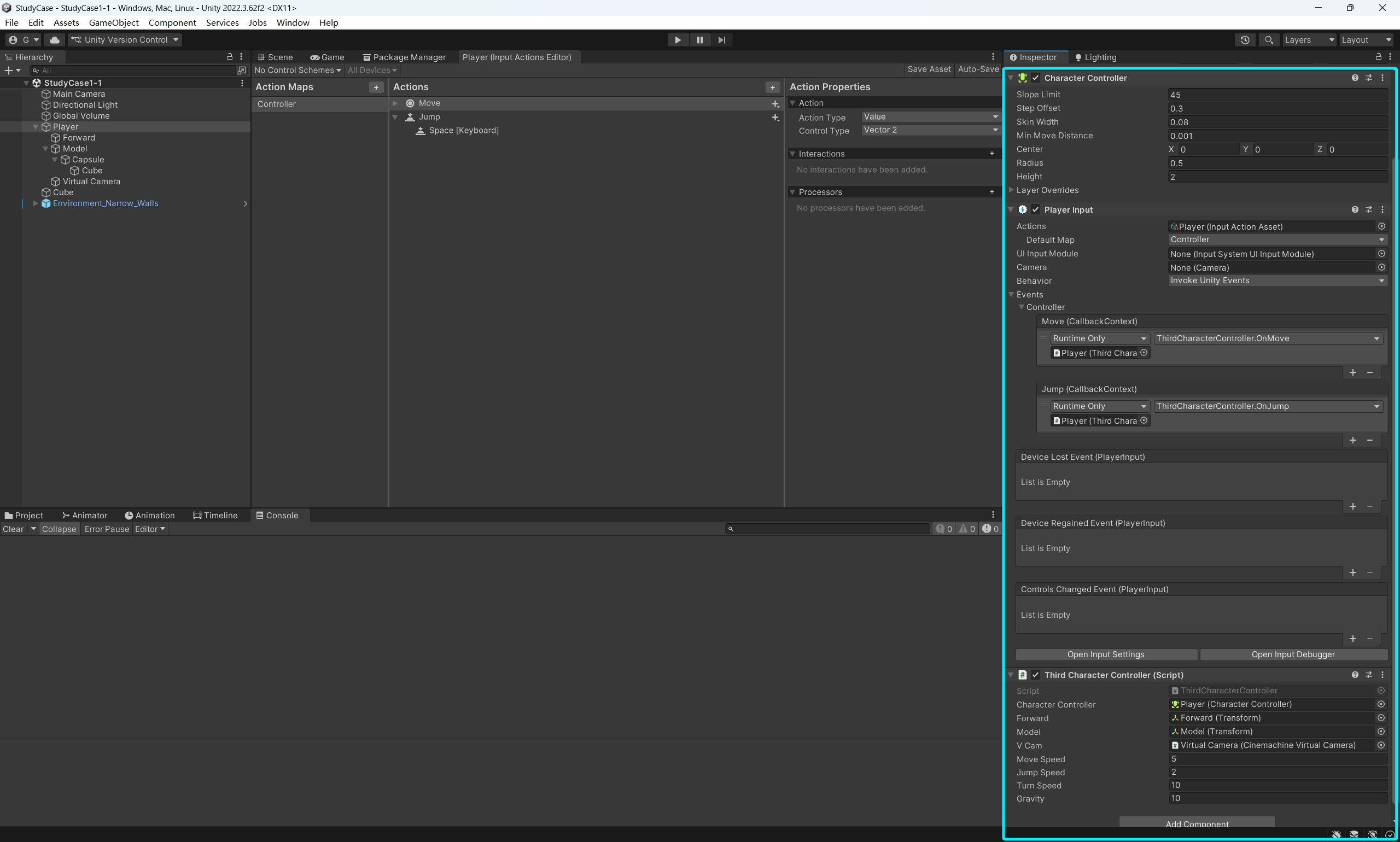Screen dimensions: 1400x842
Task: Click the cloud services icon
Action: [55, 40]
